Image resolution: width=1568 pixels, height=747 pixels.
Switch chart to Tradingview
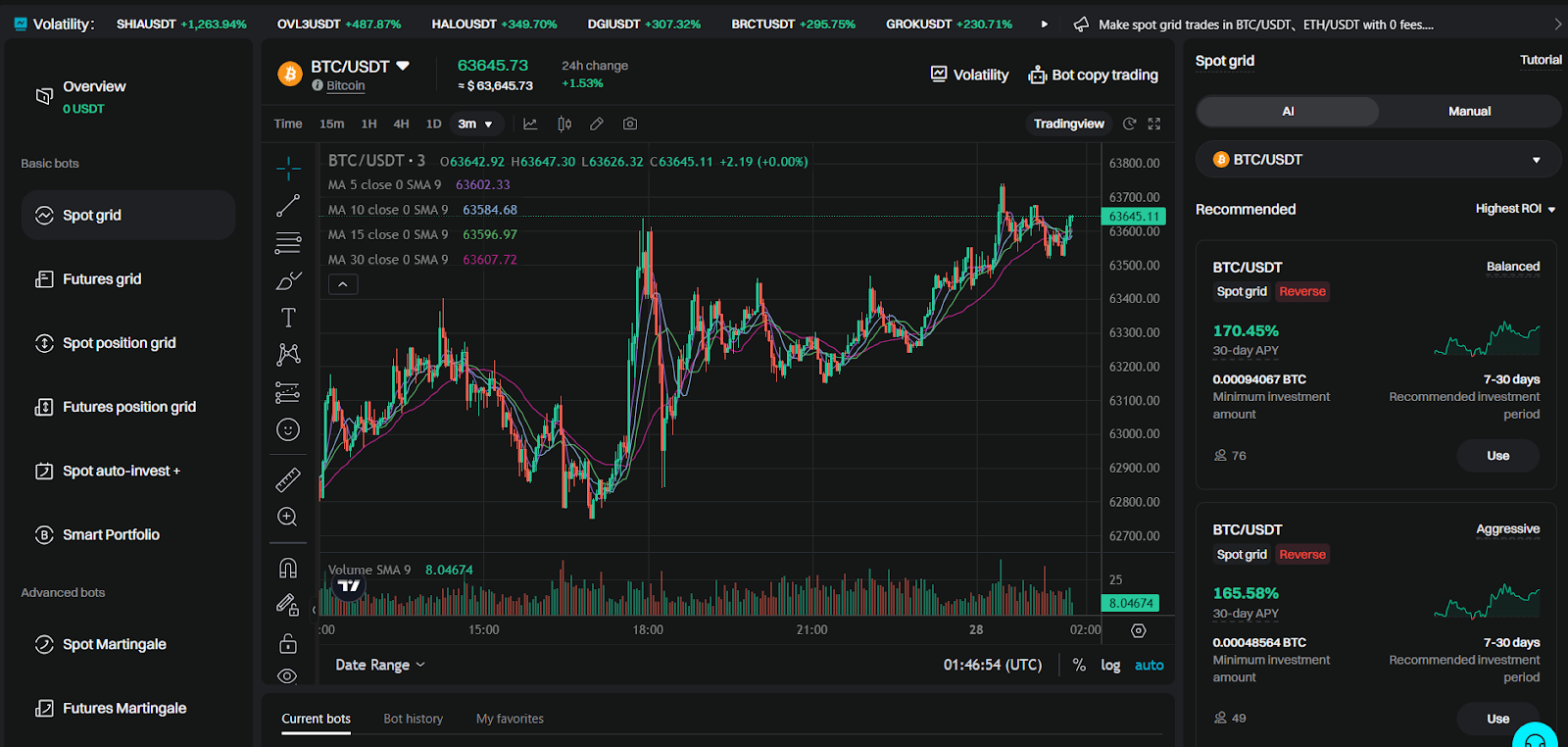tap(1068, 124)
